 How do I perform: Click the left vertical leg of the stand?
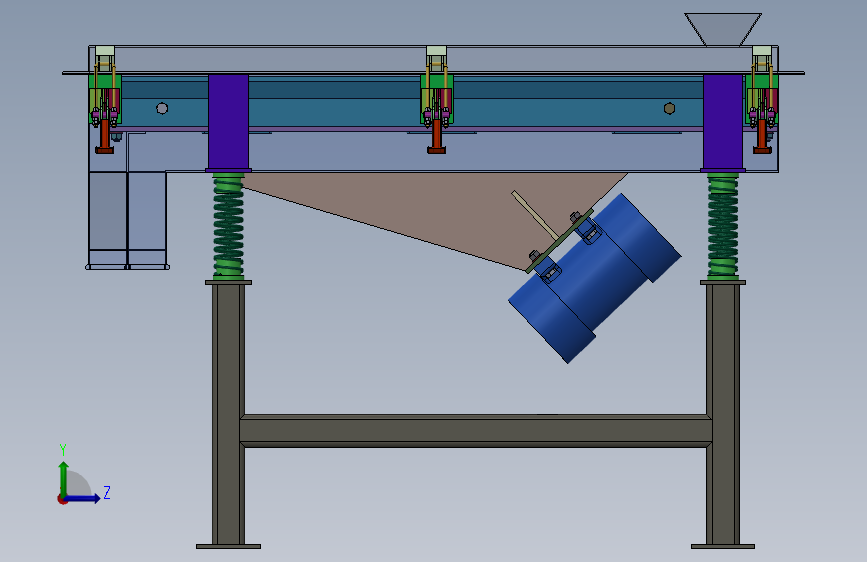pos(228,413)
